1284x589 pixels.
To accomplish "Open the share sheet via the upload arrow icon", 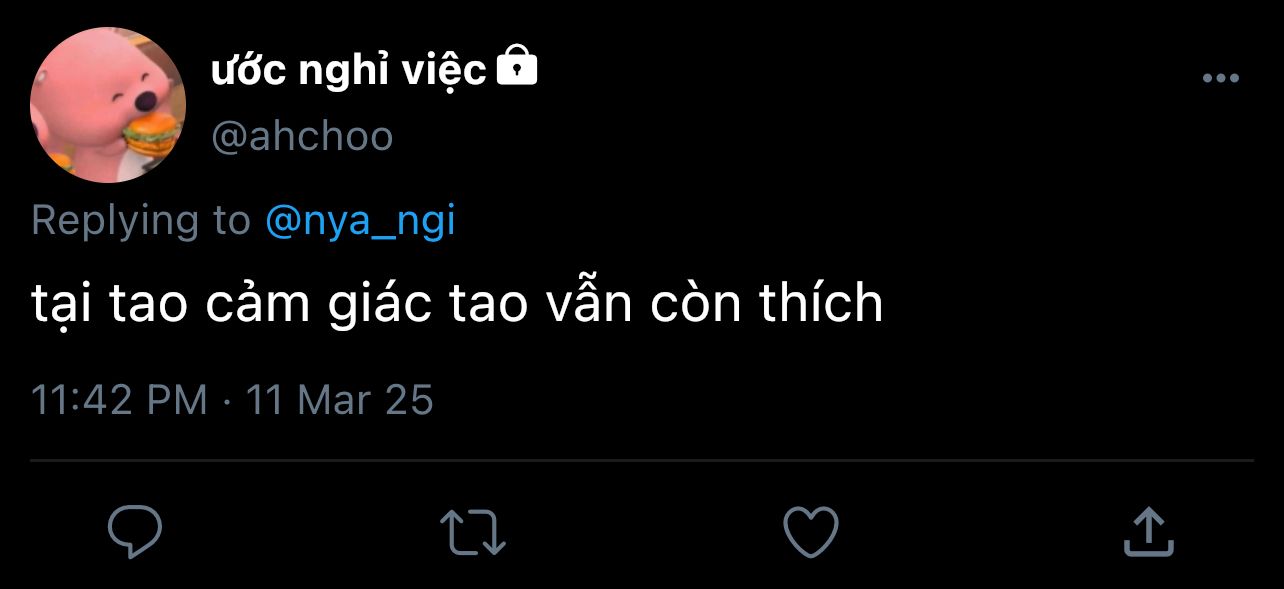I will [1147, 531].
